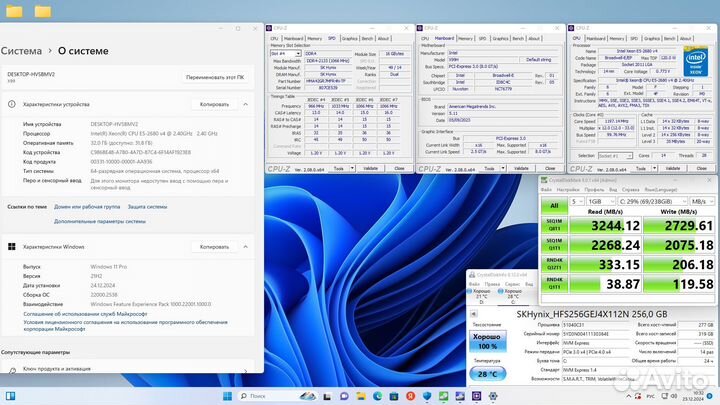The image size is (720, 405).
Task: Open Ключ продукта и активация entry
Action: tap(127, 369)
